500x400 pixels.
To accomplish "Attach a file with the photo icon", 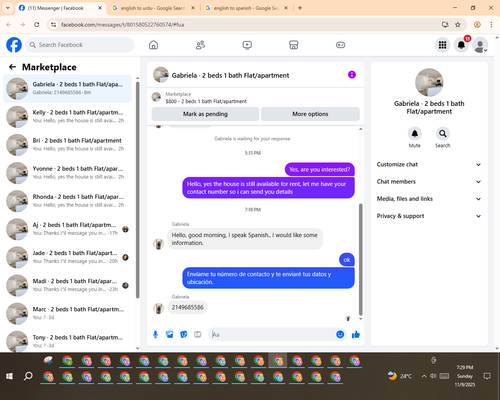I will click(170, 334).
